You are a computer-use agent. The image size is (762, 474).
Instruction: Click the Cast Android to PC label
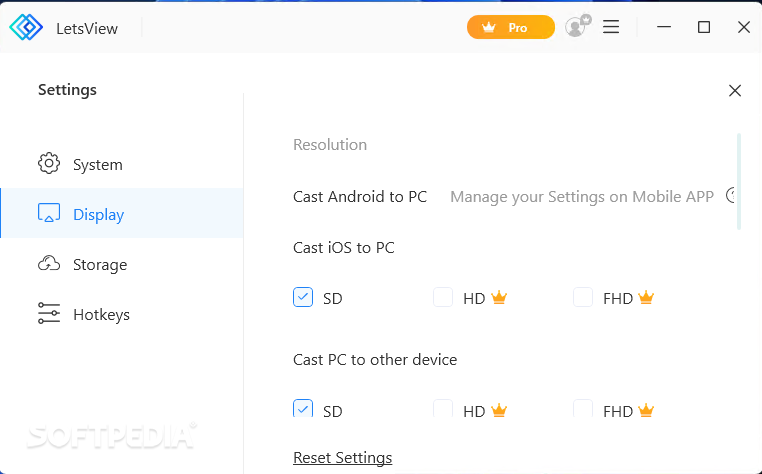pyautogui.click(x=360, y=196)
